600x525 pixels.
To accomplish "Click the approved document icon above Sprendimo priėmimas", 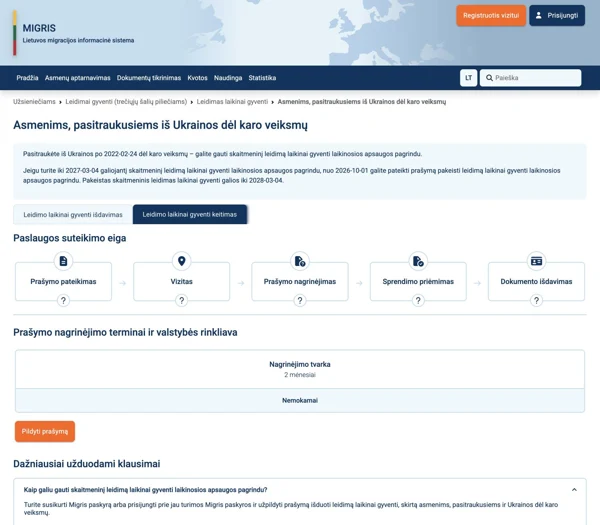I will point(418,261).
